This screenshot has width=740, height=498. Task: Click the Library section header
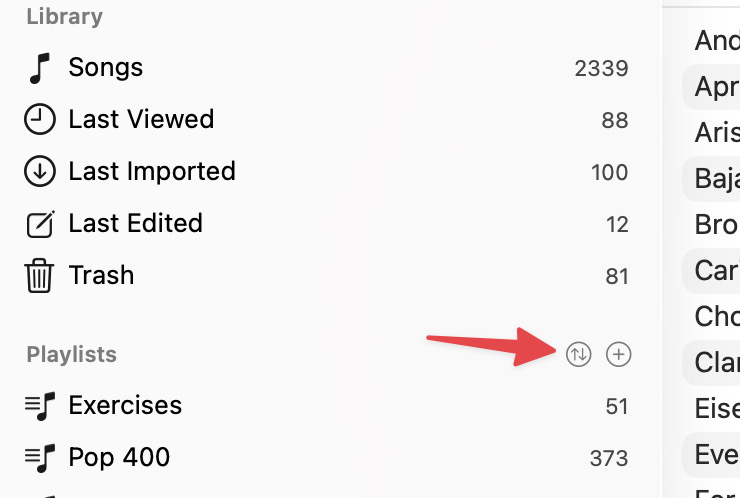(64, 17)
